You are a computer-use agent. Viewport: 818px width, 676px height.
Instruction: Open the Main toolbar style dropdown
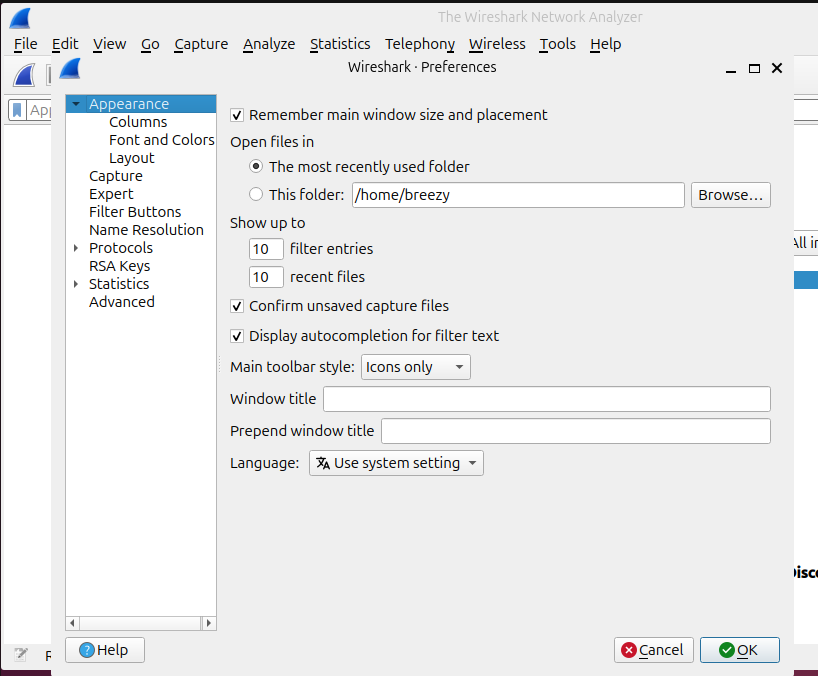pyautogui.click(x=416, y=367)
